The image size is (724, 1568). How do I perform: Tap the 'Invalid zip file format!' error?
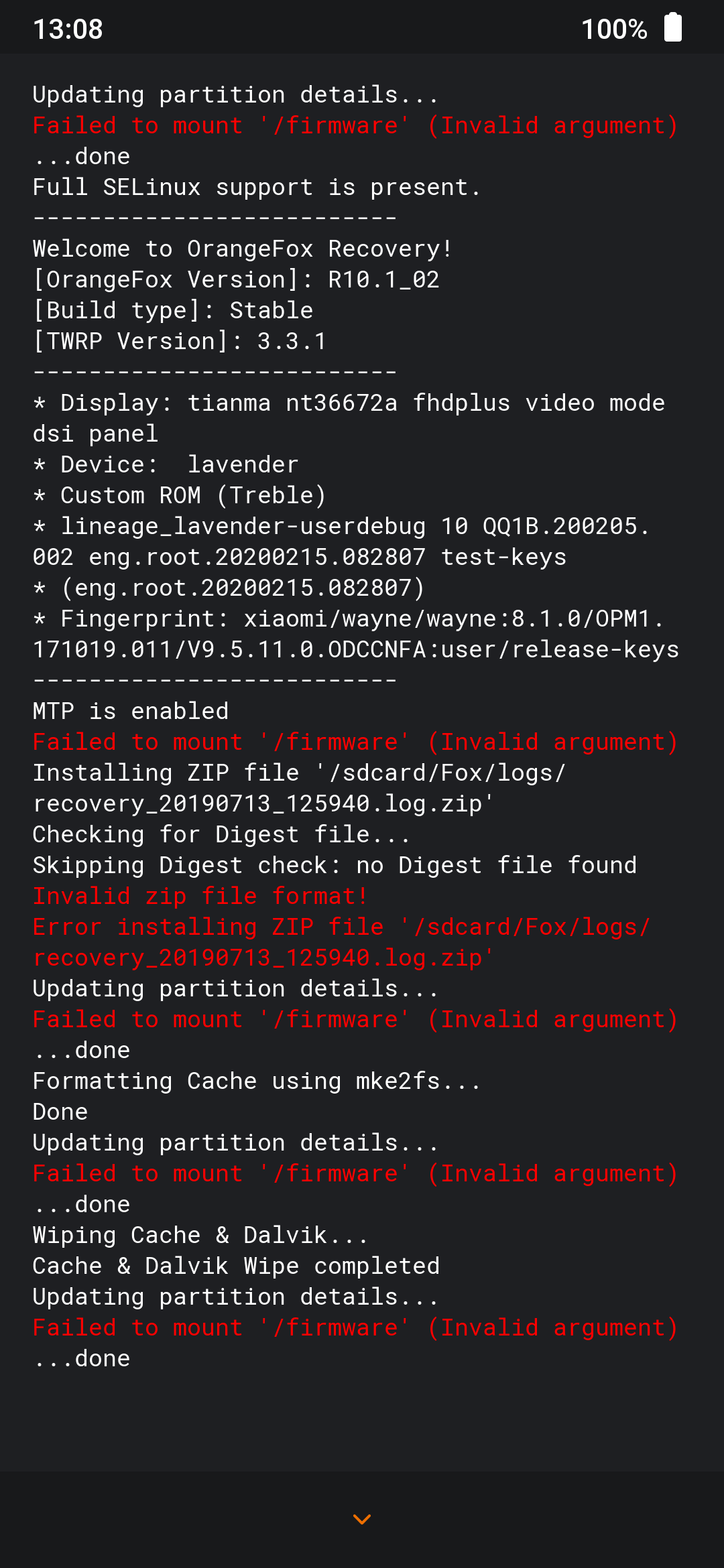[x=201, y=896]
